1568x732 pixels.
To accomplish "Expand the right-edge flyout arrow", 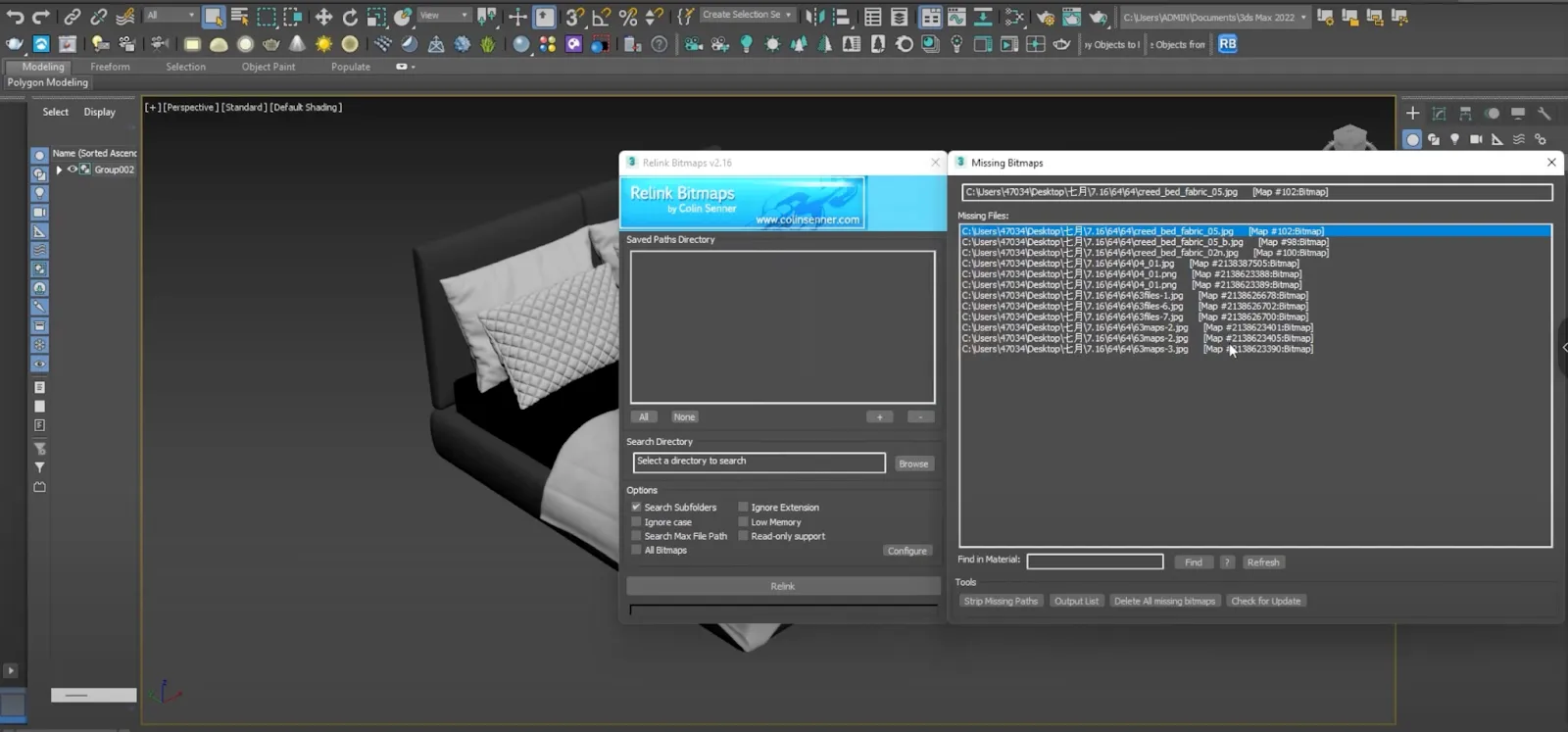I will 1564,347.
